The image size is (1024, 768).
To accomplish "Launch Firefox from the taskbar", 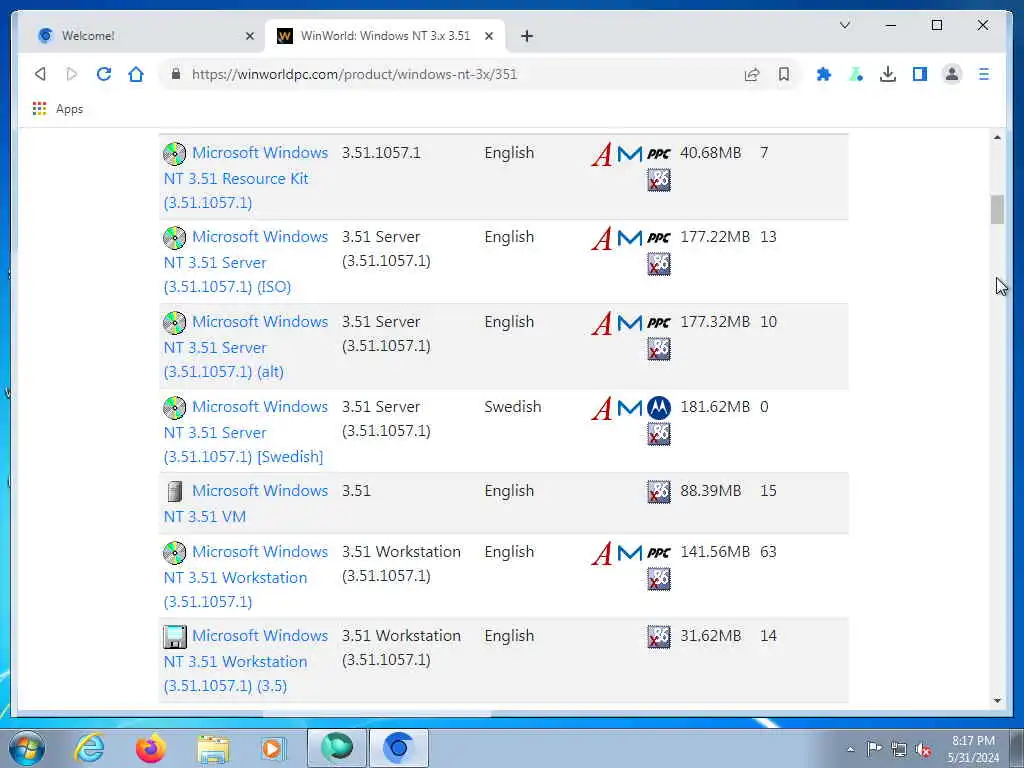I will pyautogui.click(x=150, y=748).
